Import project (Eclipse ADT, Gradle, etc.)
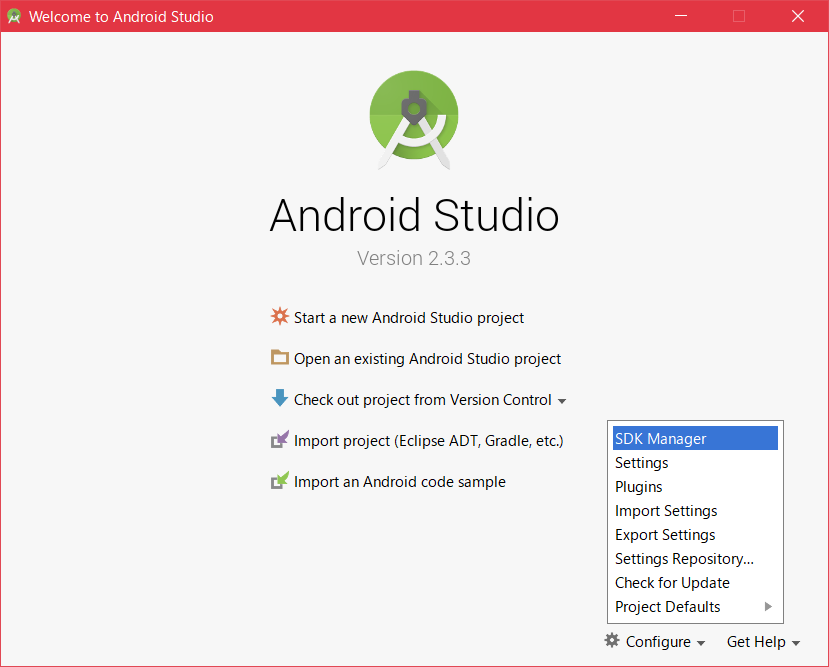 click(x=429, y=441)
